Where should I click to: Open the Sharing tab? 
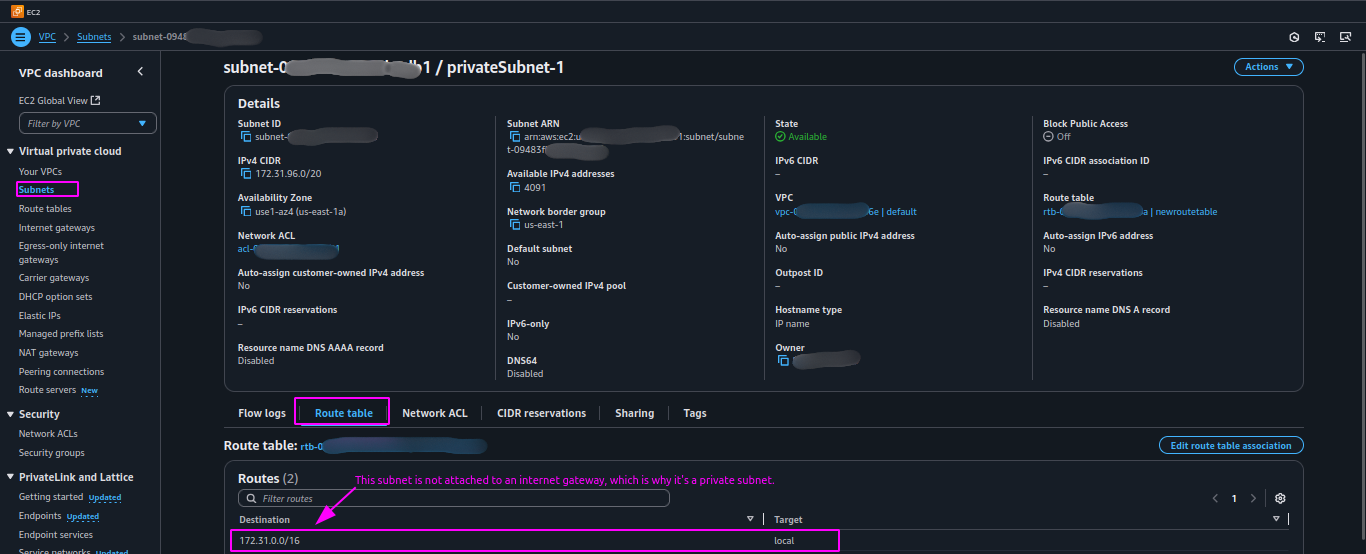click(x=634, y=413)
